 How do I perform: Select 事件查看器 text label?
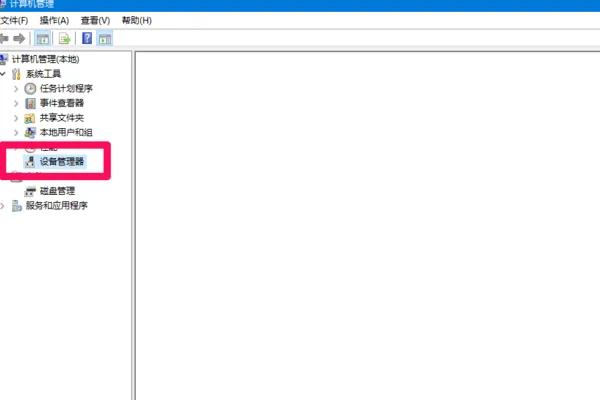coord(62,103)
